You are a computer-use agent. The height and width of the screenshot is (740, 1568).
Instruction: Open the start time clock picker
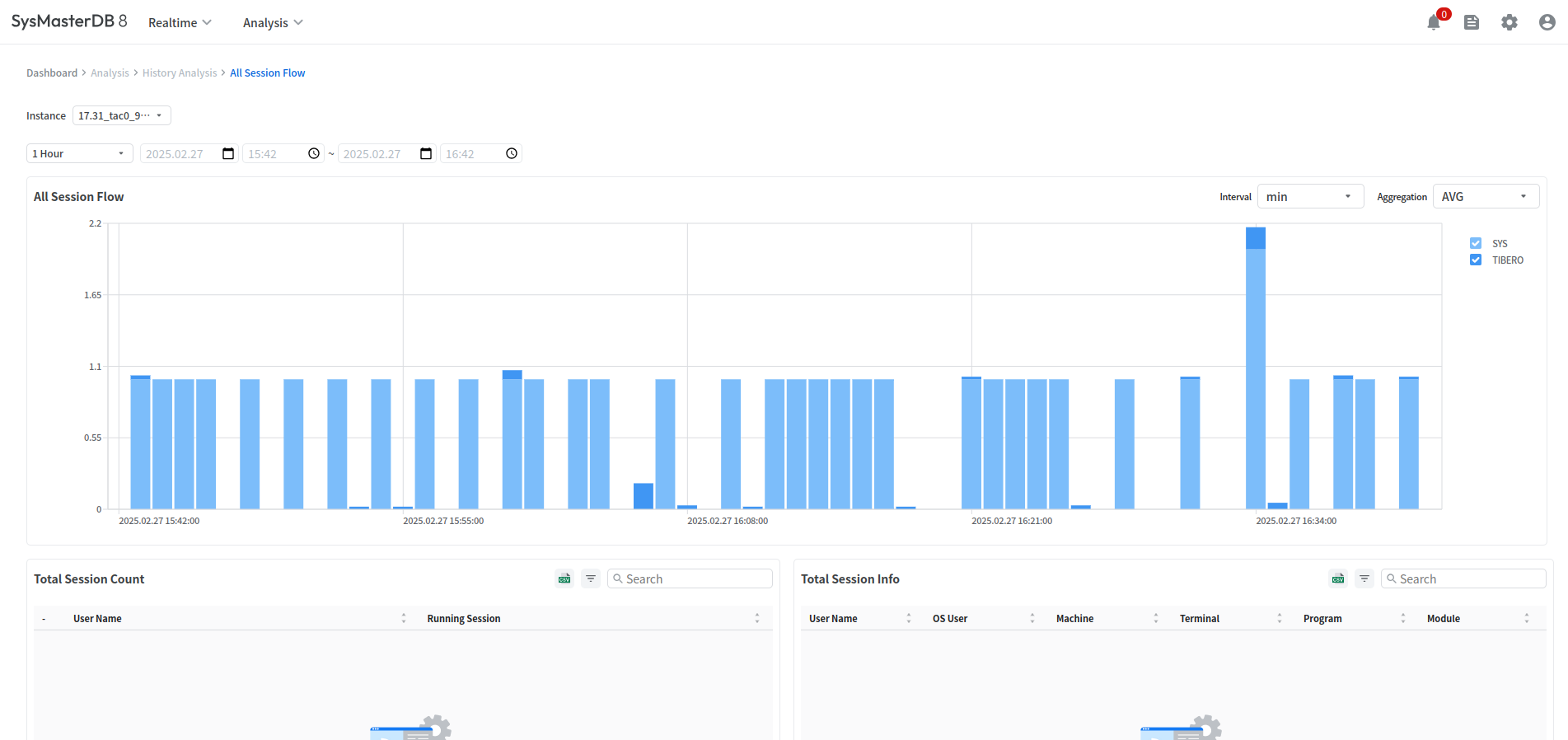(x=314, y=153)
